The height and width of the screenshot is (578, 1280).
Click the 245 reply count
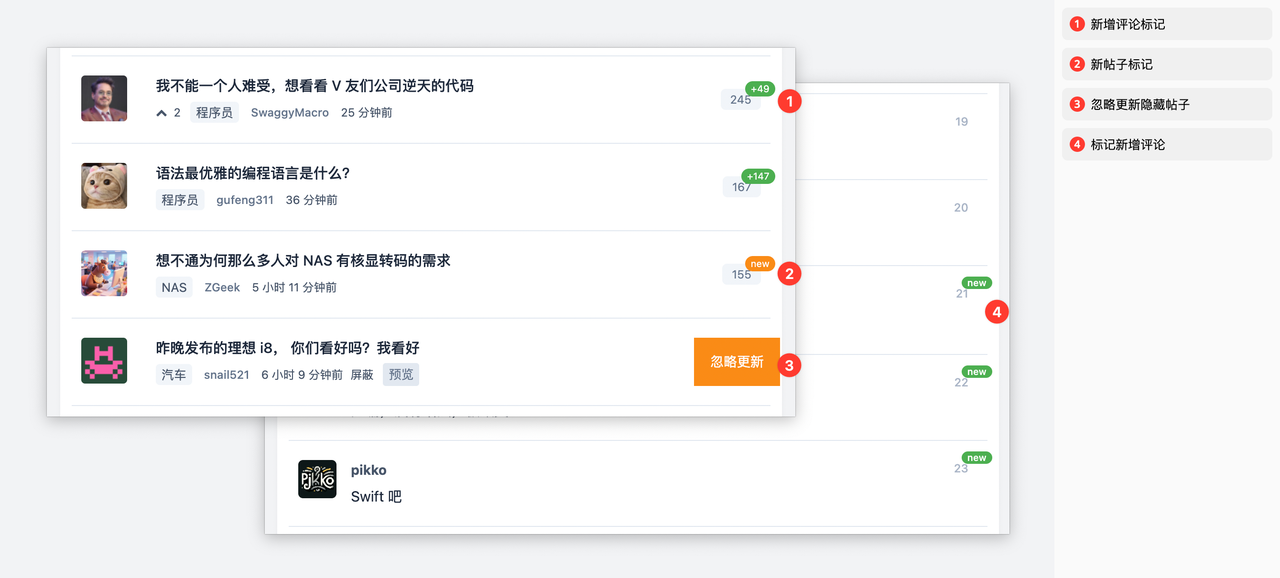click(741, 100)
